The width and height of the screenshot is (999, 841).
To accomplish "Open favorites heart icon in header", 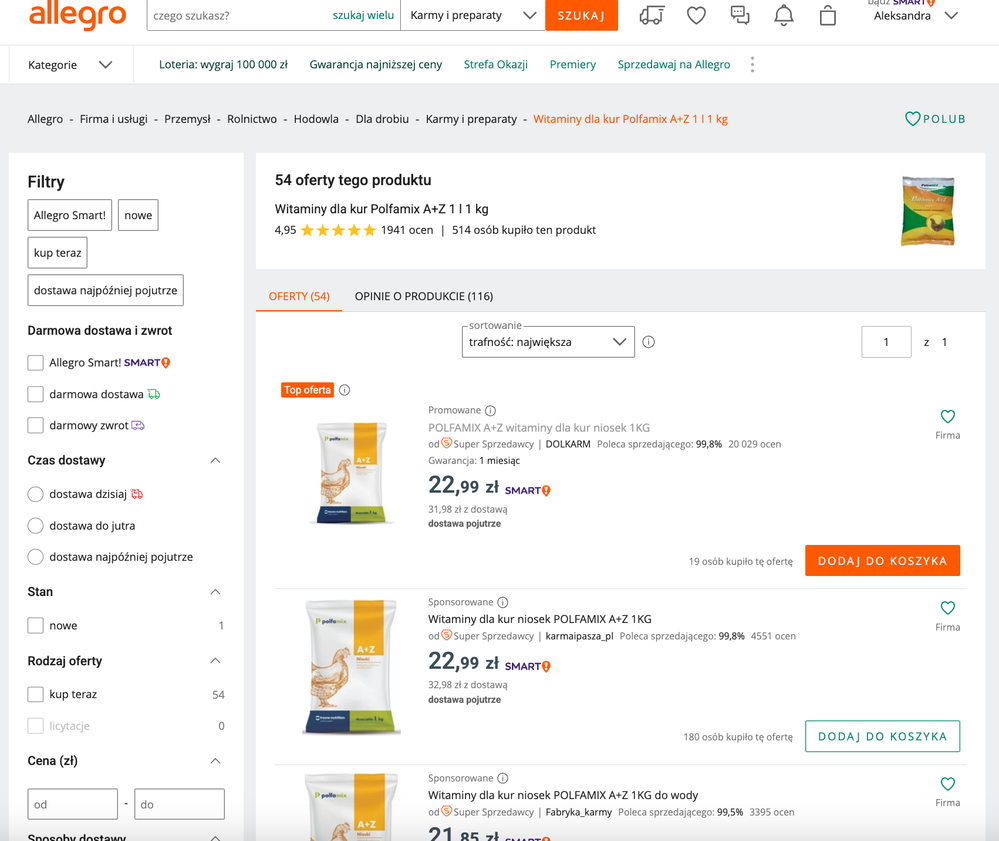I will click(696, 16).
